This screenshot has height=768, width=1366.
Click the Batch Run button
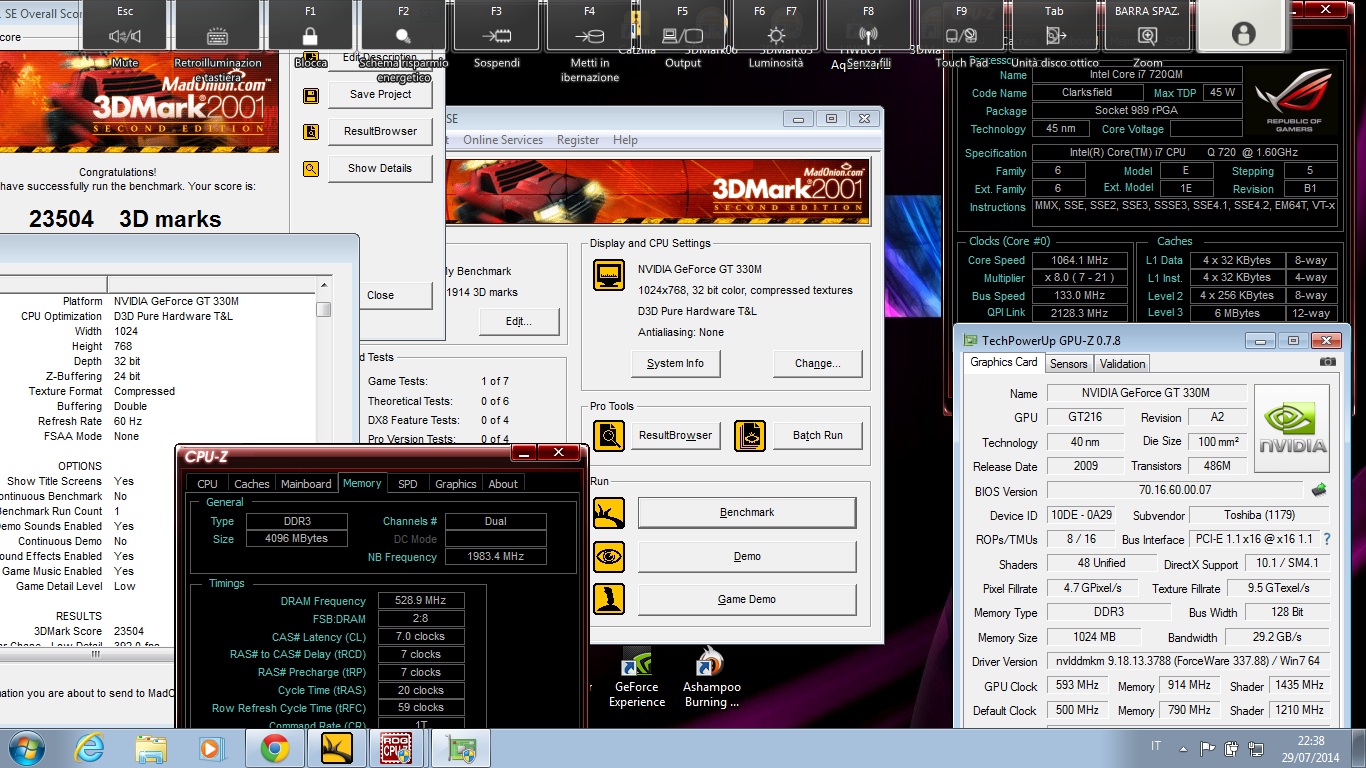(x=818, y=435)
